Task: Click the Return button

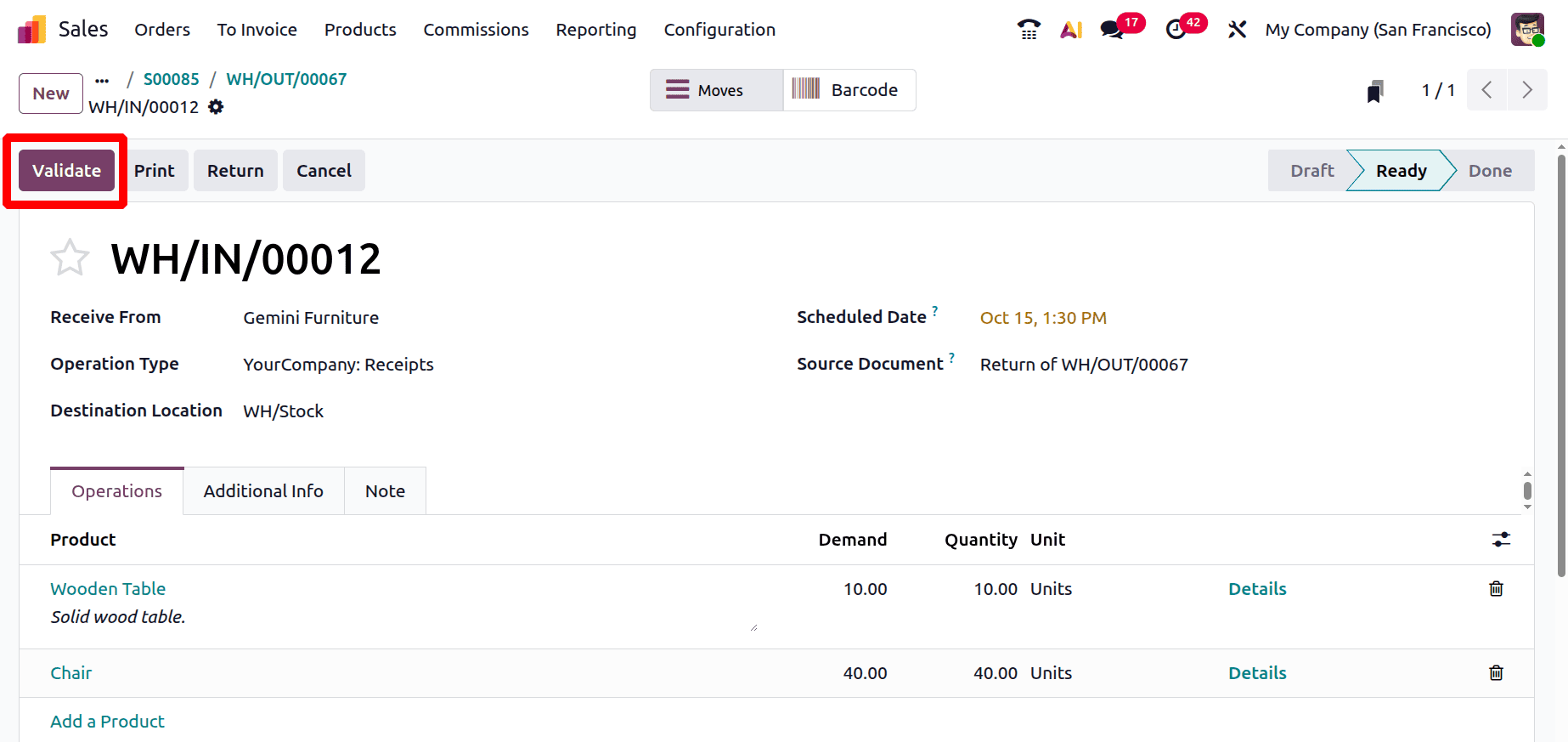Action: click(235, 171)
